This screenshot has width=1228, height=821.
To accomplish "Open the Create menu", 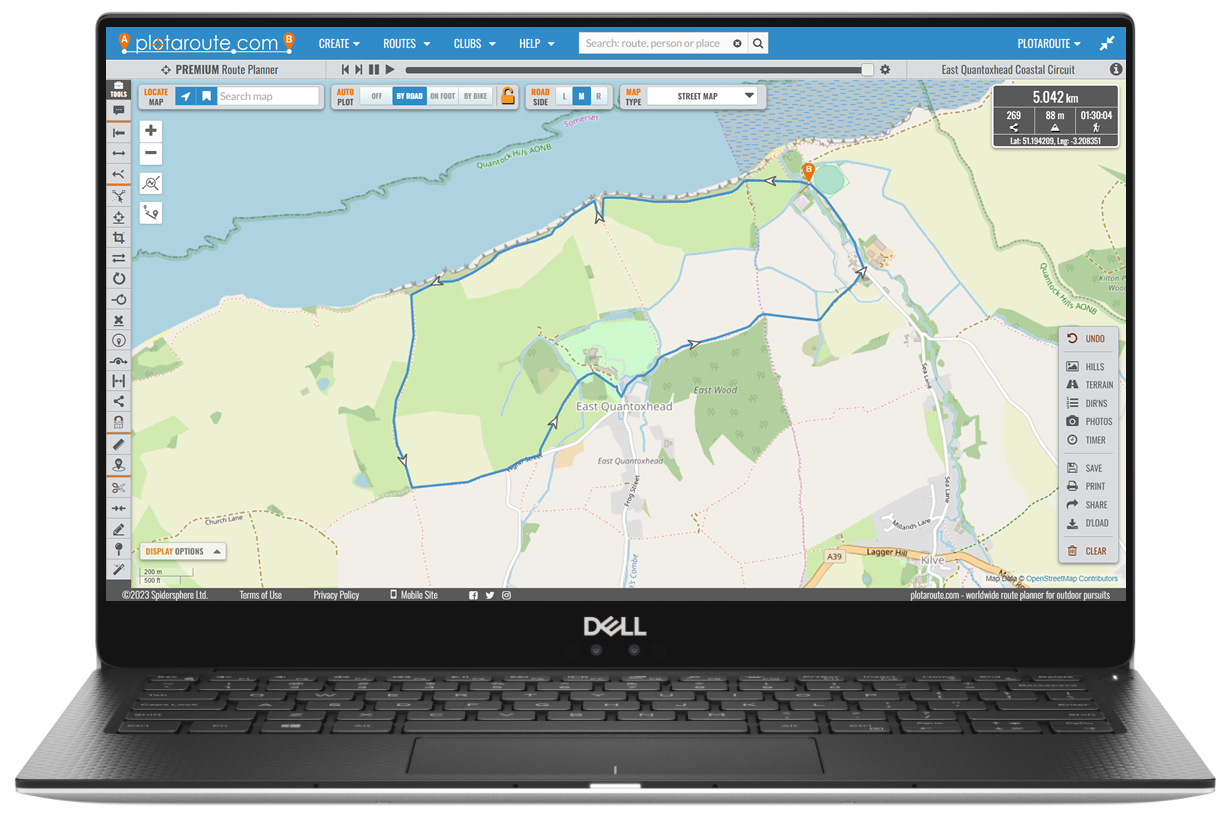I will coord(339,44).
